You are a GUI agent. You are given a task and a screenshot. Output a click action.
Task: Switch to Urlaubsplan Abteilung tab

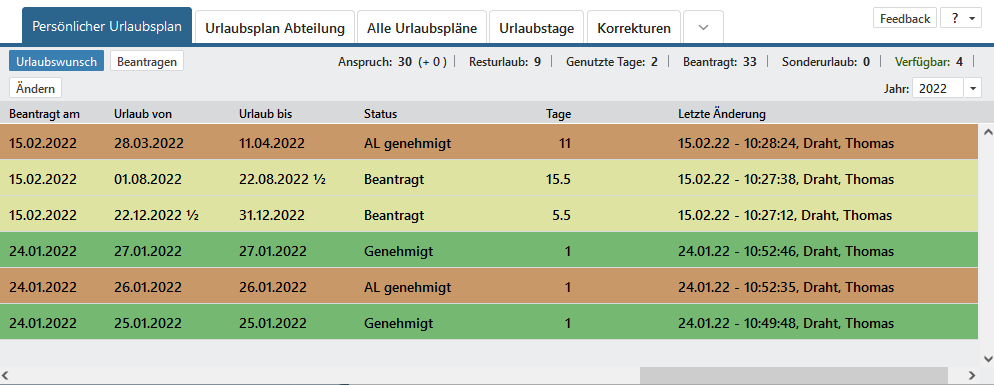(274, 28)
